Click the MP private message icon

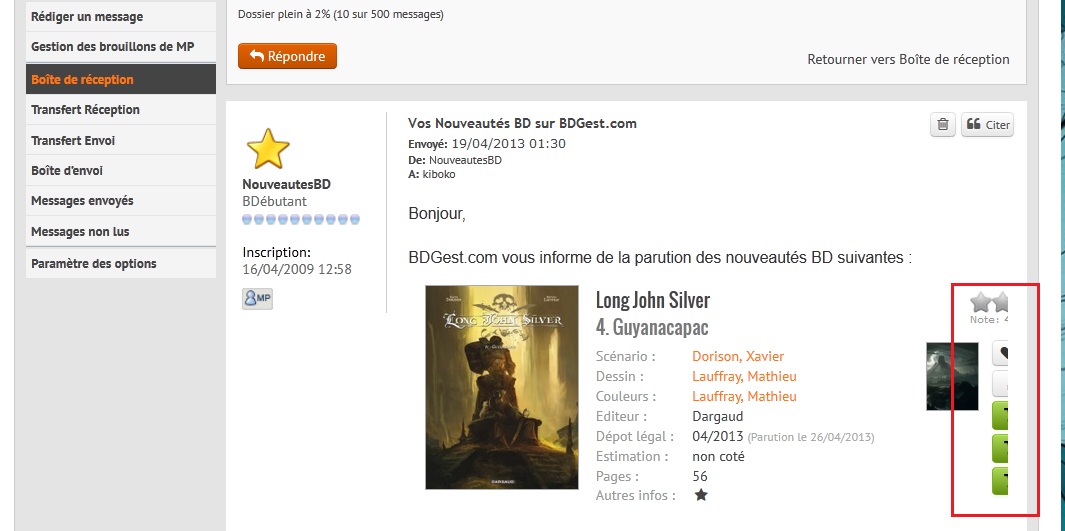tap(257, 299)
